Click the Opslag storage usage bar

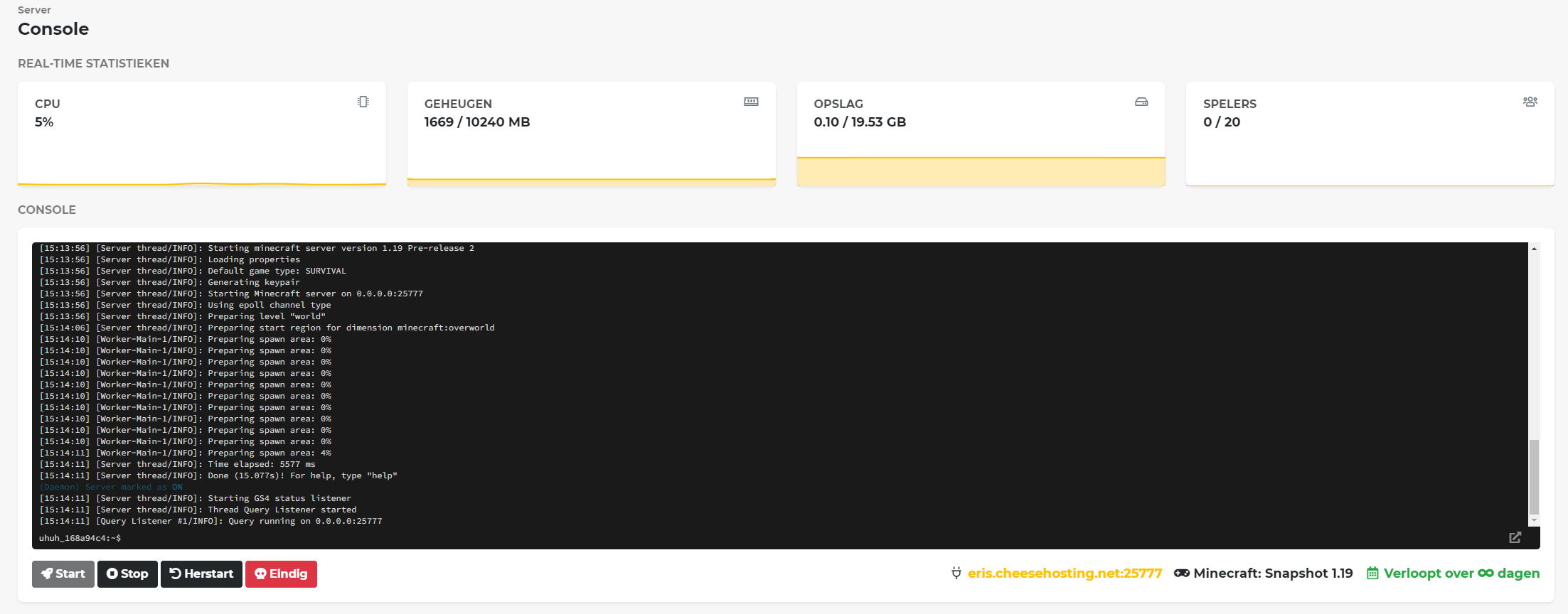click(981, 171)
